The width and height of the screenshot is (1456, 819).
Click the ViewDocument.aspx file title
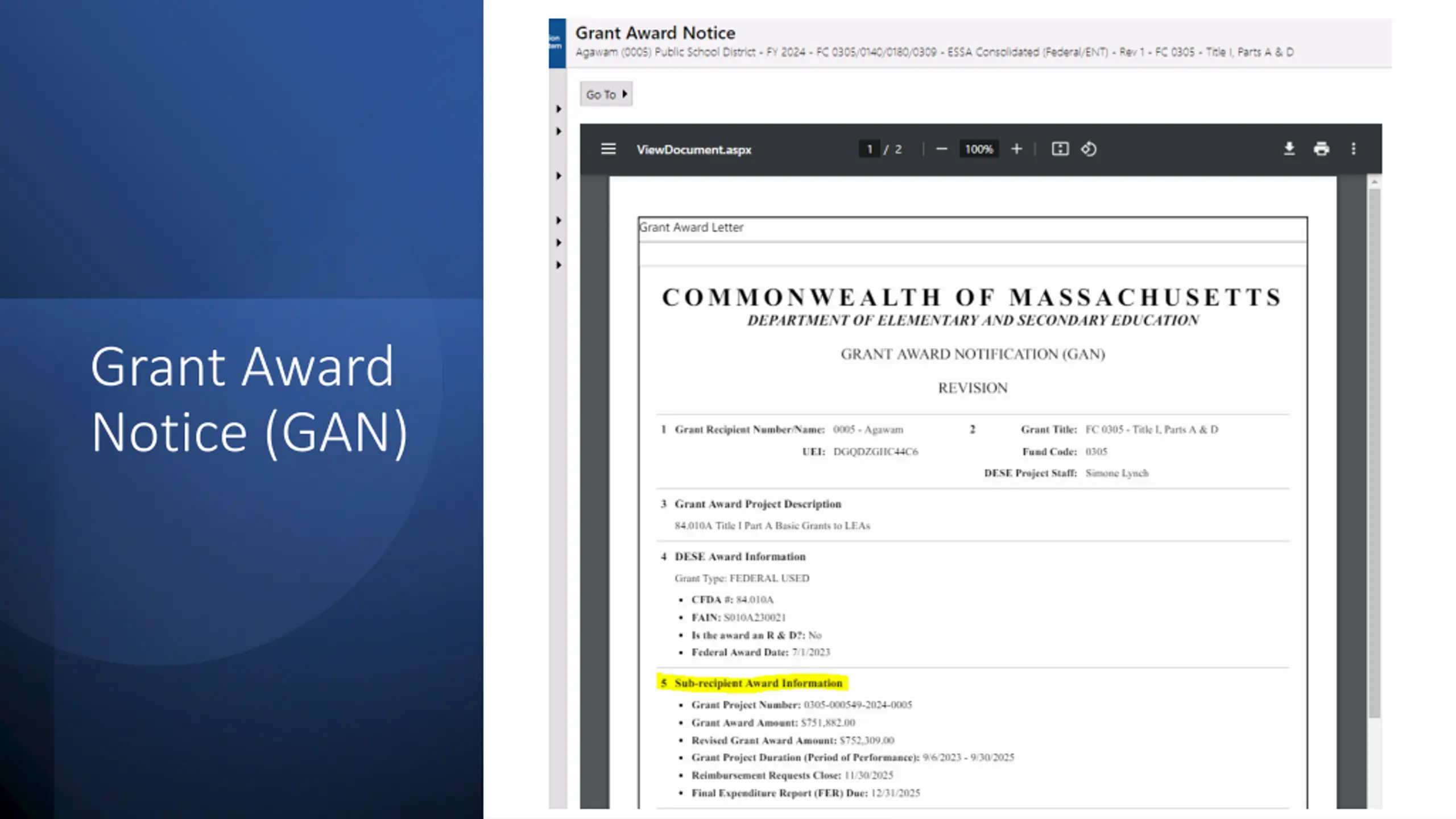pos(694,150)
